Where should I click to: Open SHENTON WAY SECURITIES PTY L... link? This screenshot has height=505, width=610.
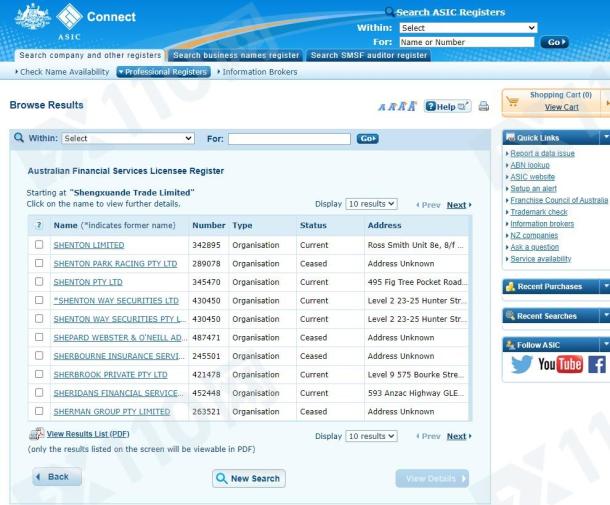120,319
